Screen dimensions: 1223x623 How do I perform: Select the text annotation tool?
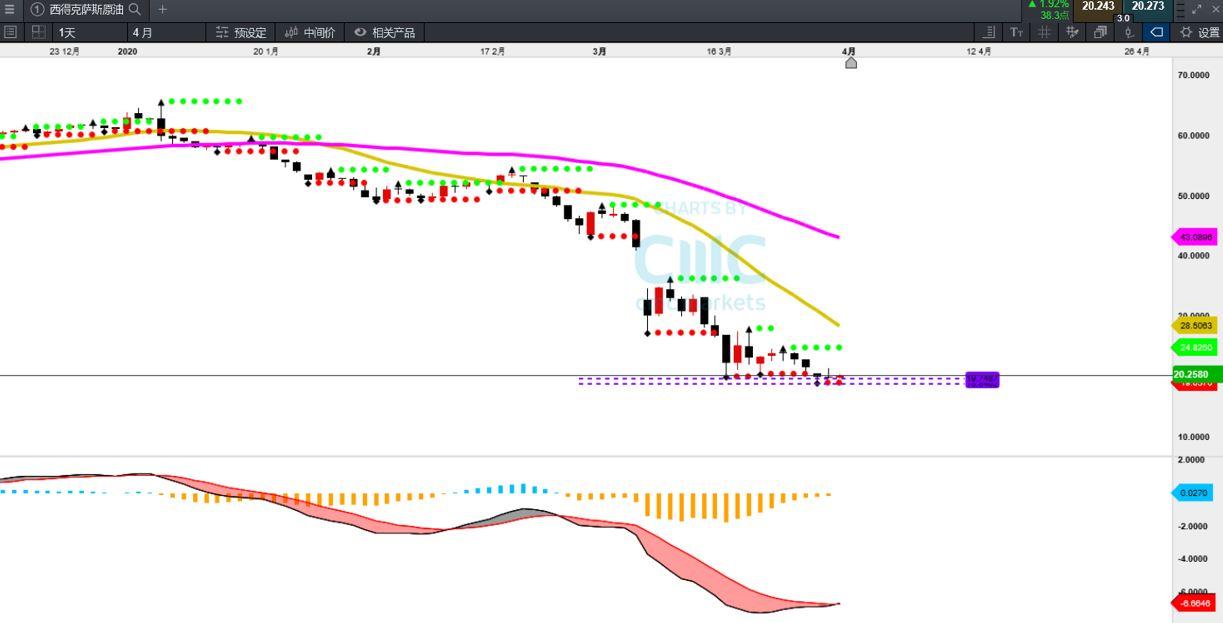point(1017,32)
